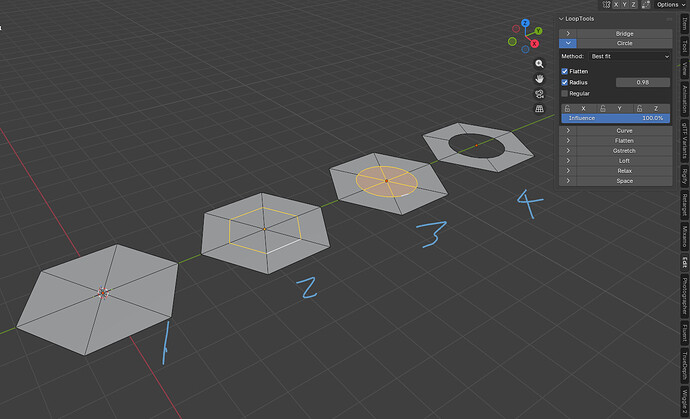Expand the Loft settings chevron
The height and width of the screenshot is (419, 690).
[568, 161]
